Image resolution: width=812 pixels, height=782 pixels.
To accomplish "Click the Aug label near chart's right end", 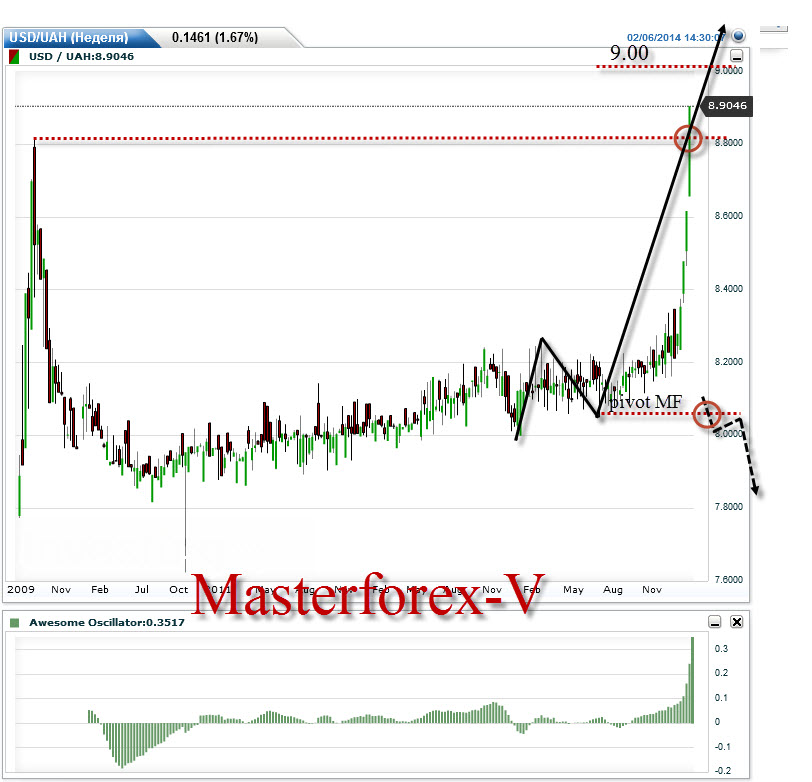I will [613, 589].
